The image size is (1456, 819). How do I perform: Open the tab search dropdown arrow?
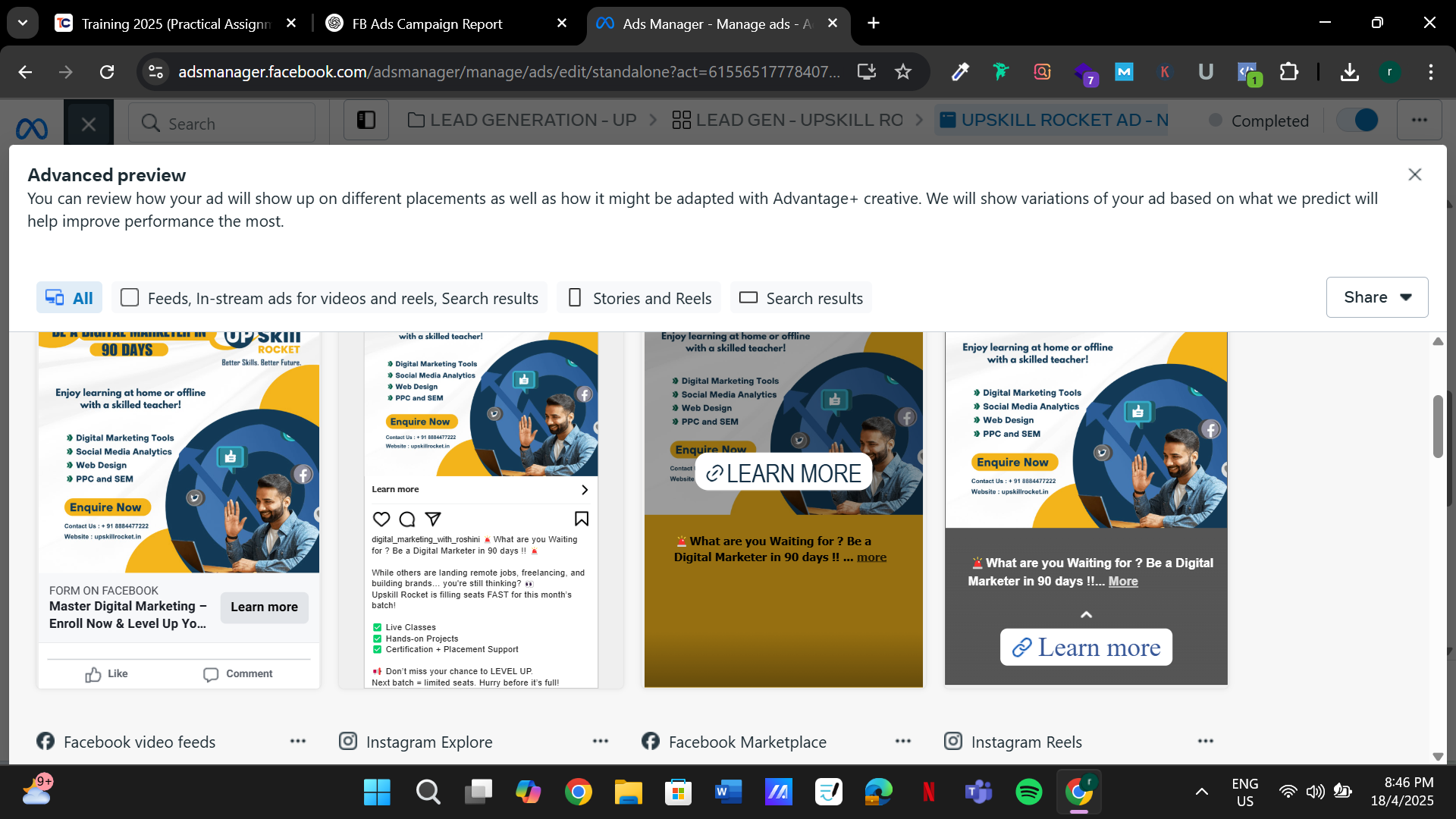click(23, 23)
